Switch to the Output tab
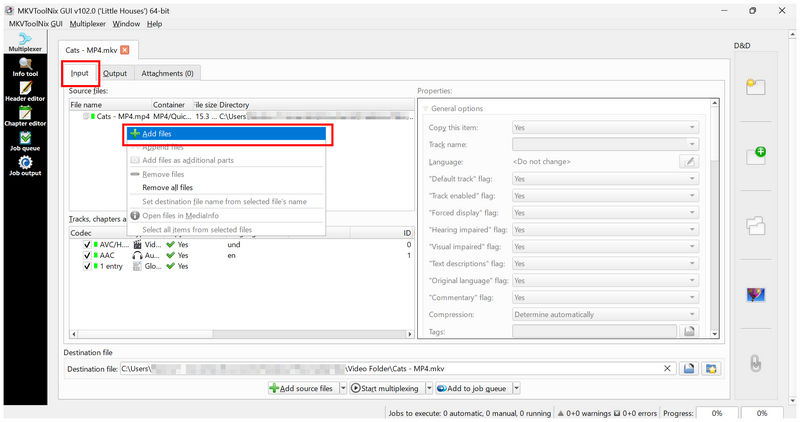Viewport: 800px width, 422px height. (x=115, y=73)
